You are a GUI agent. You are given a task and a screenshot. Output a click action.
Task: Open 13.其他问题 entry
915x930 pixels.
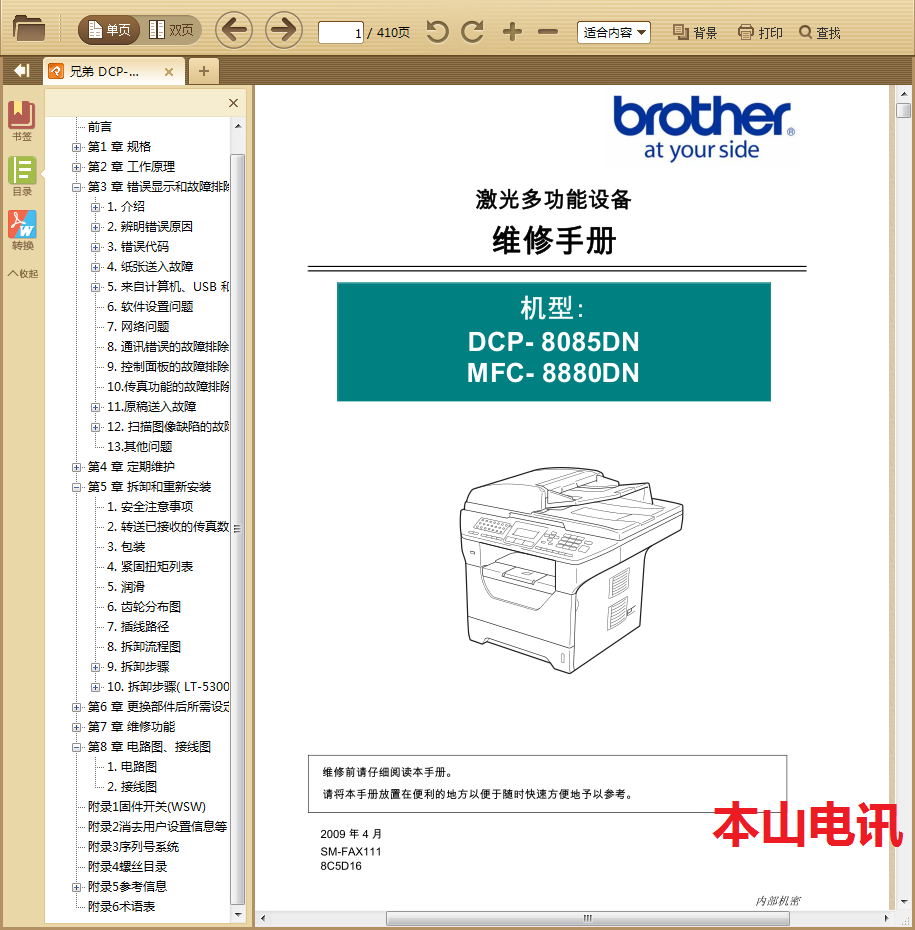click(x=139, y=447)
